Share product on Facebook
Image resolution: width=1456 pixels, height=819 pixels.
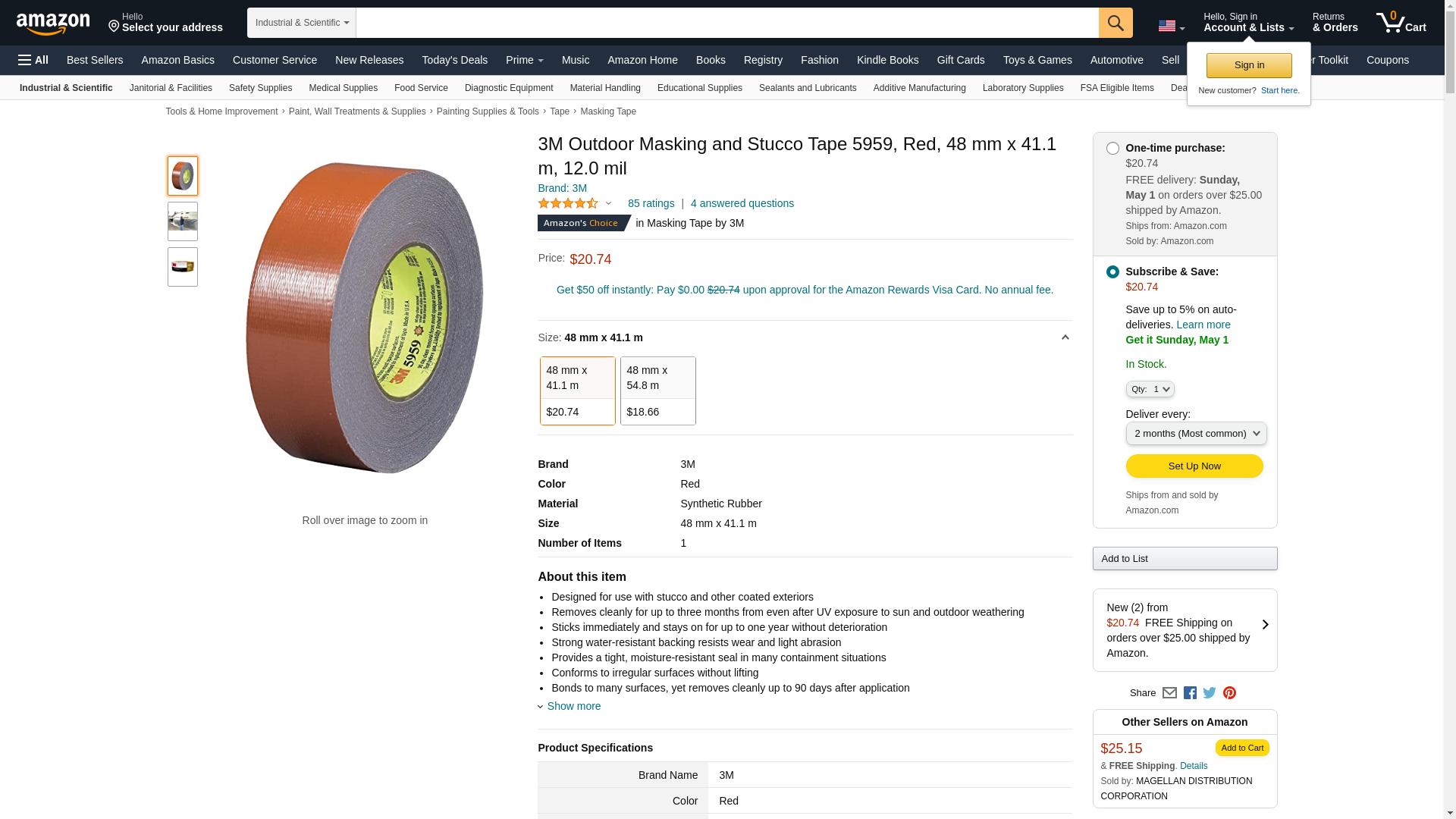[x=1190, y=693]
